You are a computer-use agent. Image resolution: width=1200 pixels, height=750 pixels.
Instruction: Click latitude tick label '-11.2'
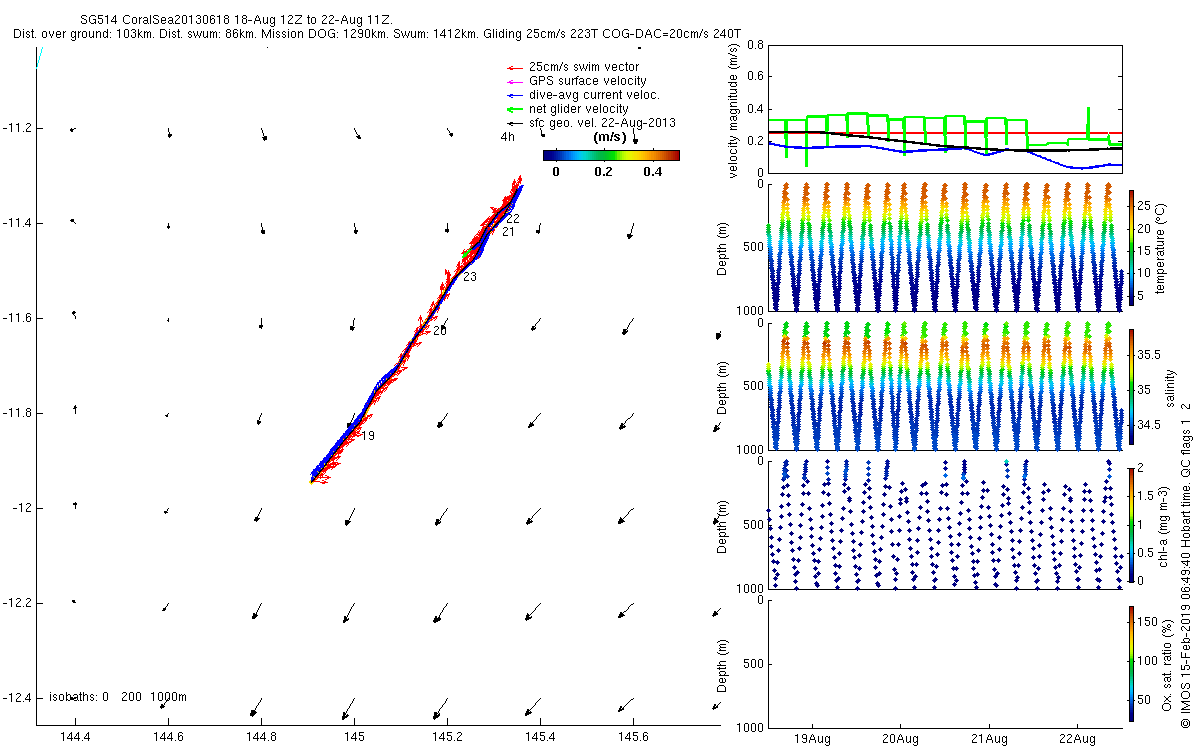[x=18, y=128]
